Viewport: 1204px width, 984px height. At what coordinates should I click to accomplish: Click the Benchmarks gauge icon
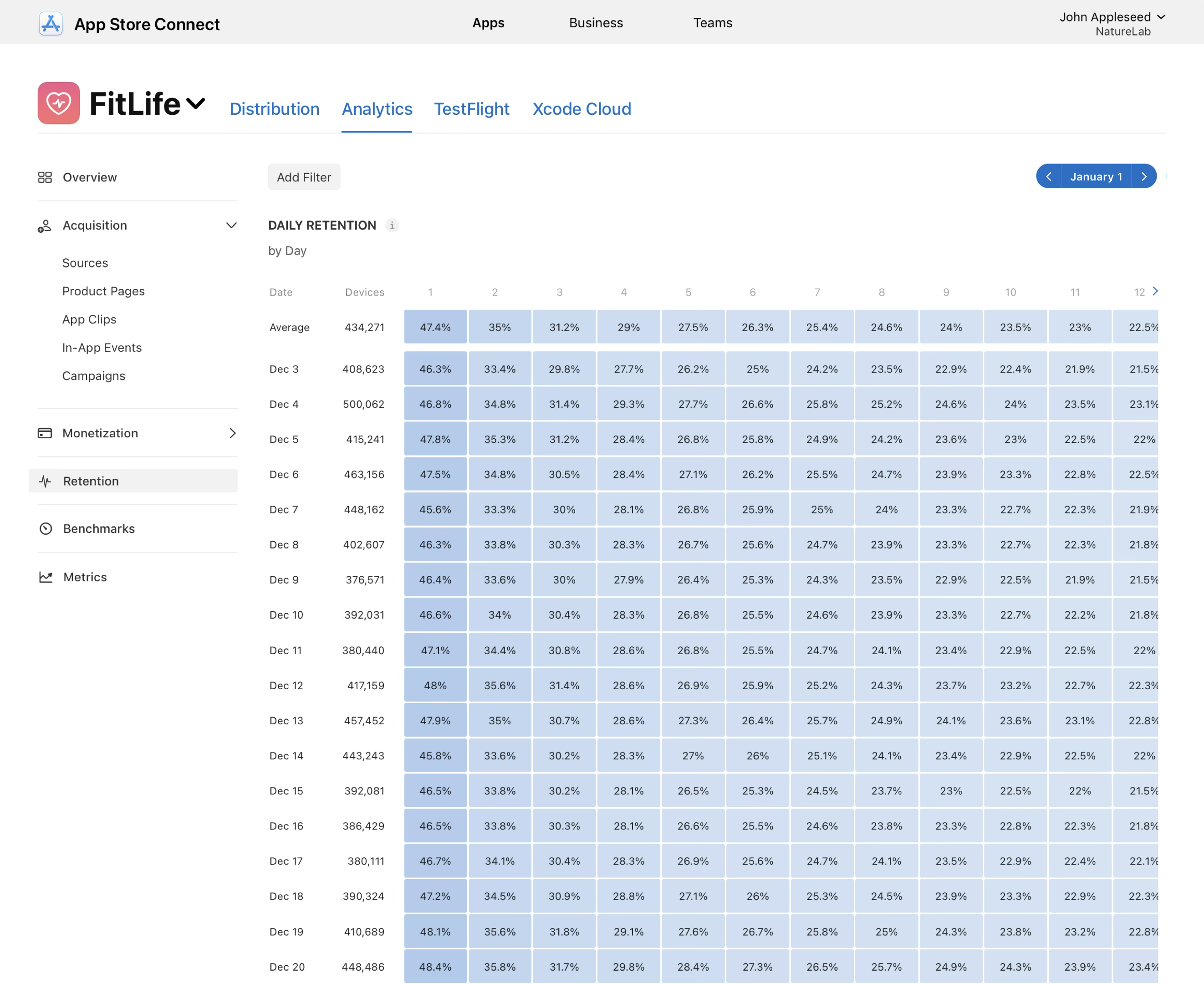[x=46, y=529]
